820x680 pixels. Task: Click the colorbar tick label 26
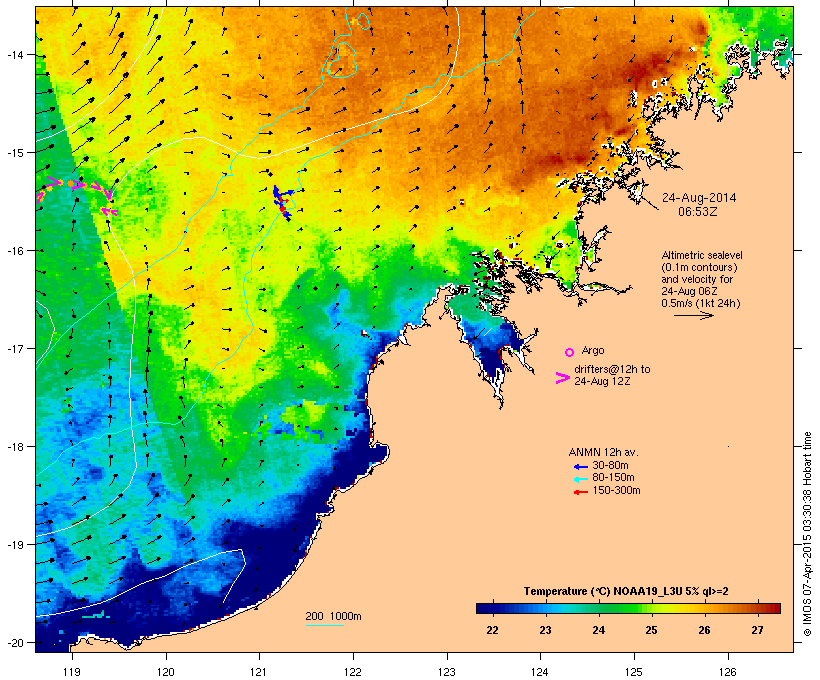tap(704, 630)
